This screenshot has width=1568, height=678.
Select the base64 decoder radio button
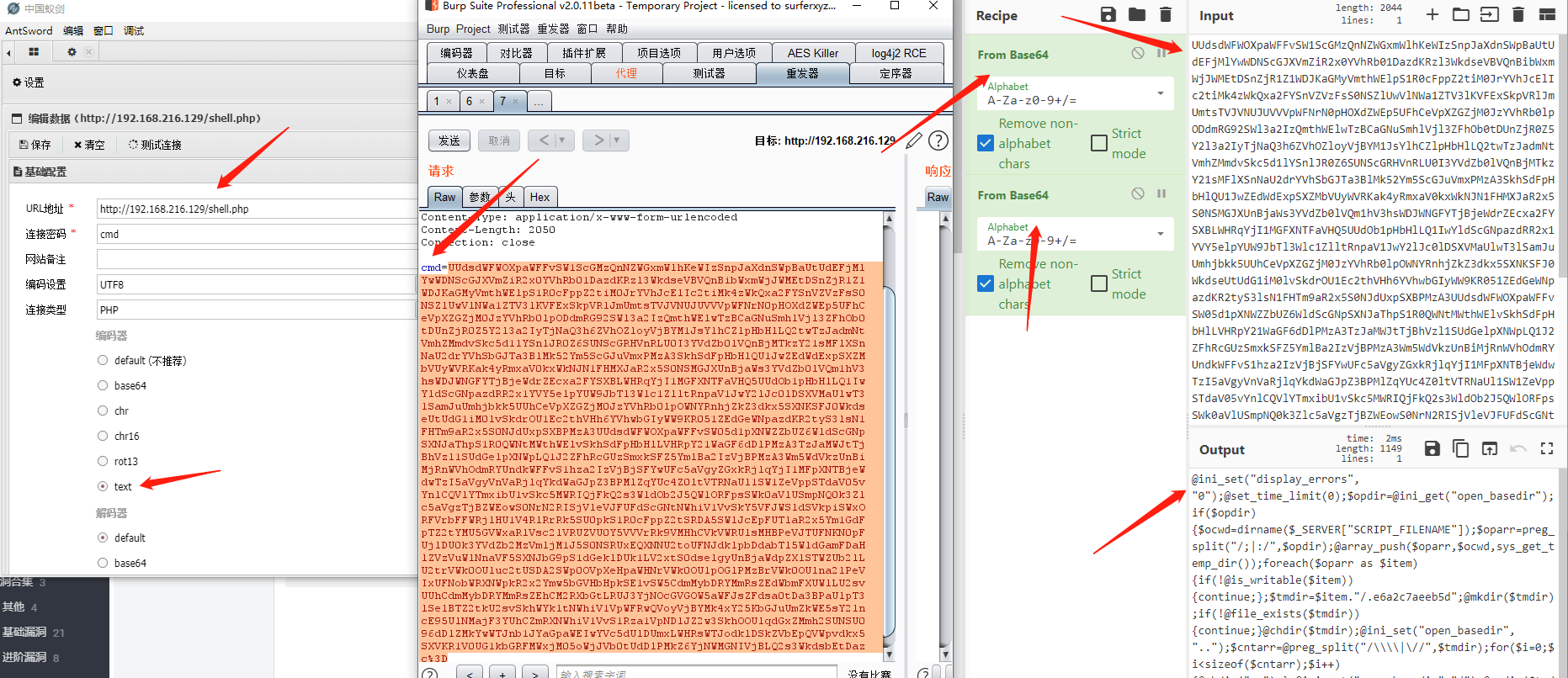103,563
